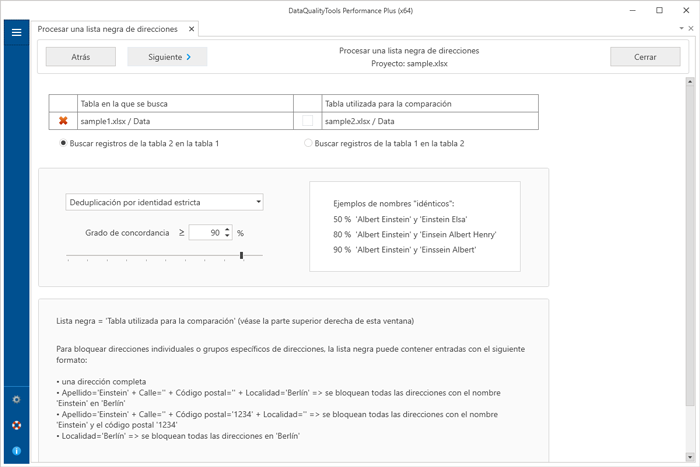The height and width of the screenshot is (467, 700).
Task: Click the vertical scrollbar thumb
Action: pyautogui.click(x=690, y=246)
